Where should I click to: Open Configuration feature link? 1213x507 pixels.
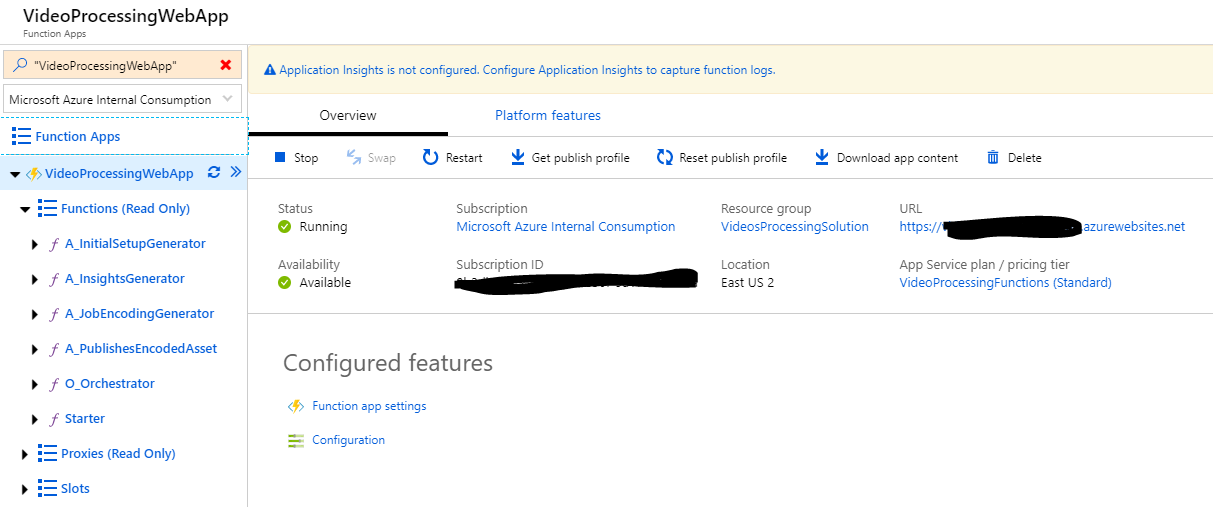click(x=348, y=440)
